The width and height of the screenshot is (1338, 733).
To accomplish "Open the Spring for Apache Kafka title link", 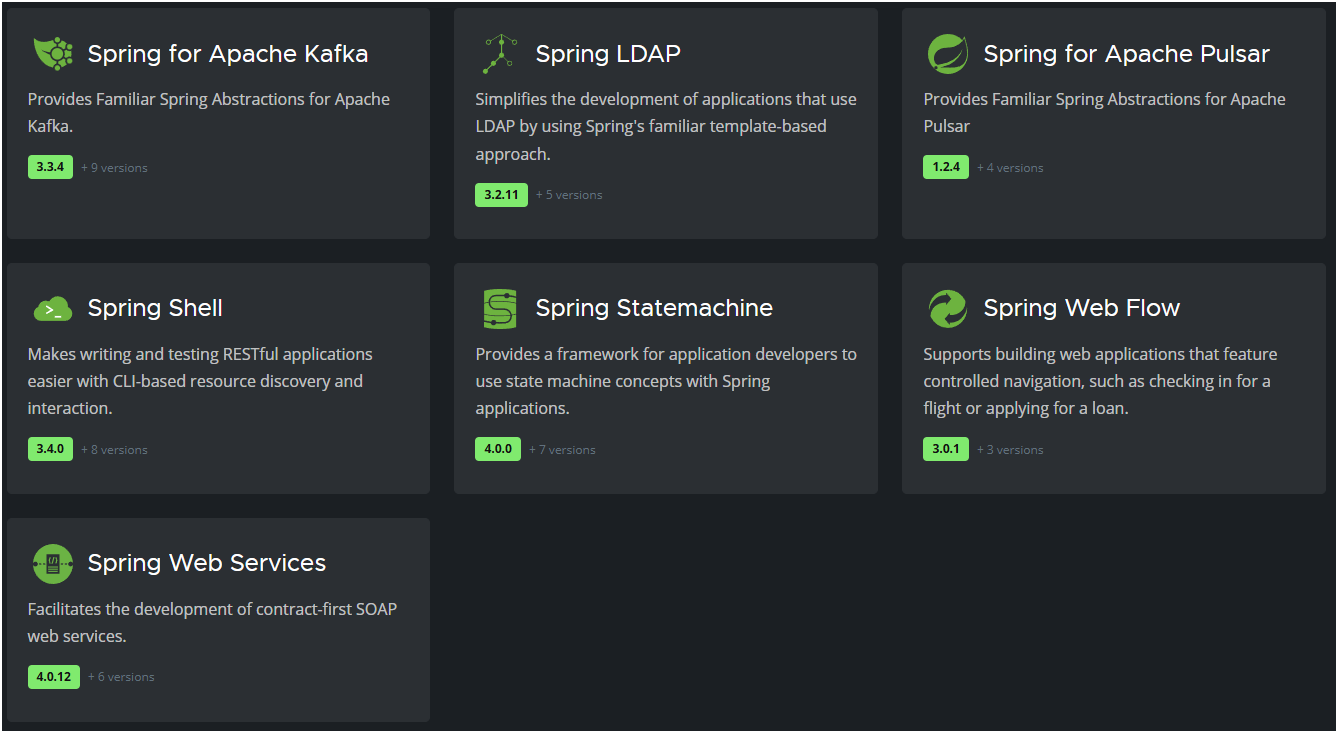I will pos(228,54).
